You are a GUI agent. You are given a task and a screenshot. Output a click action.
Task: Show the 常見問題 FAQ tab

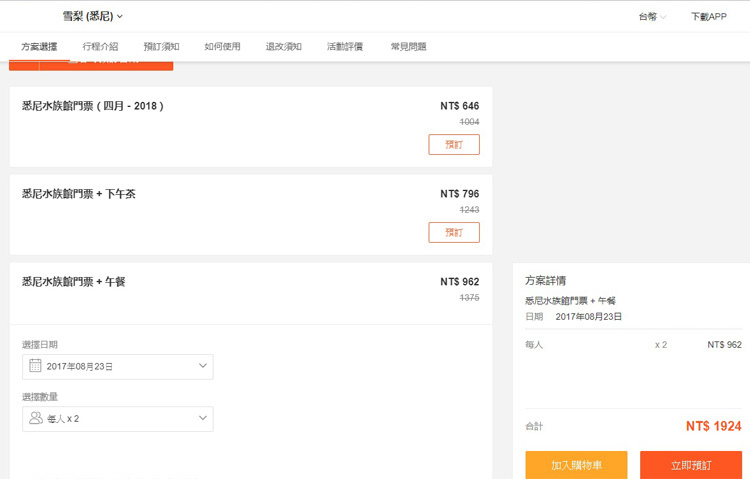pos(408,46)
